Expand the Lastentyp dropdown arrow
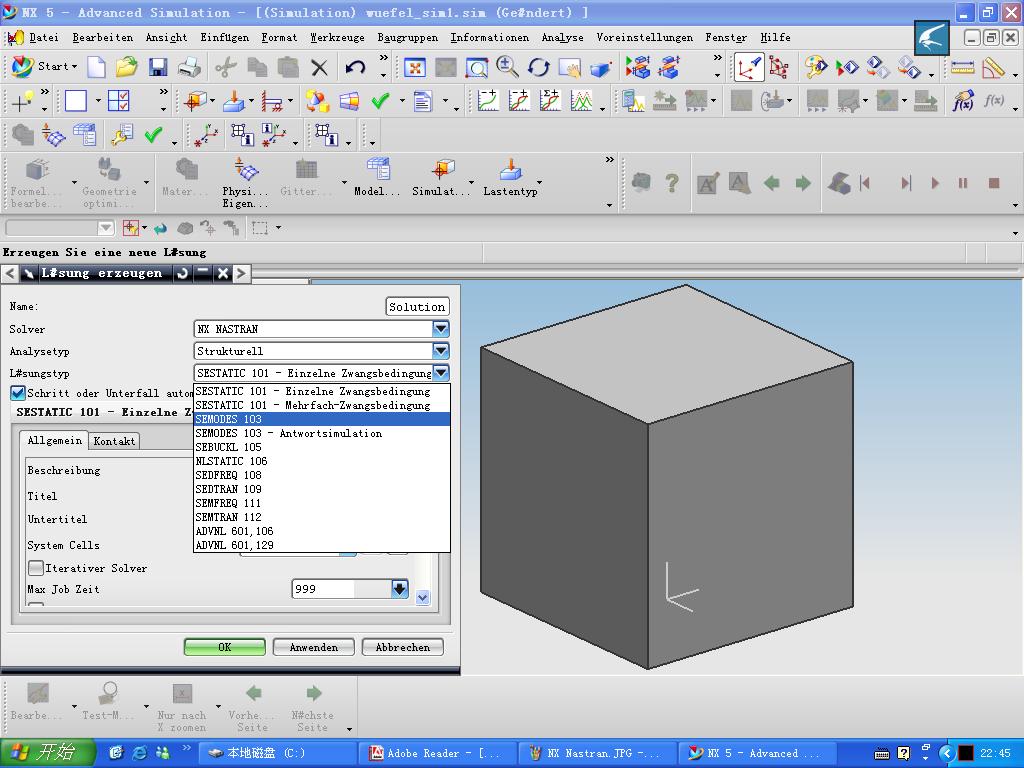The height and width of the screenshot is (768, 1024). [x=539, y=182]
